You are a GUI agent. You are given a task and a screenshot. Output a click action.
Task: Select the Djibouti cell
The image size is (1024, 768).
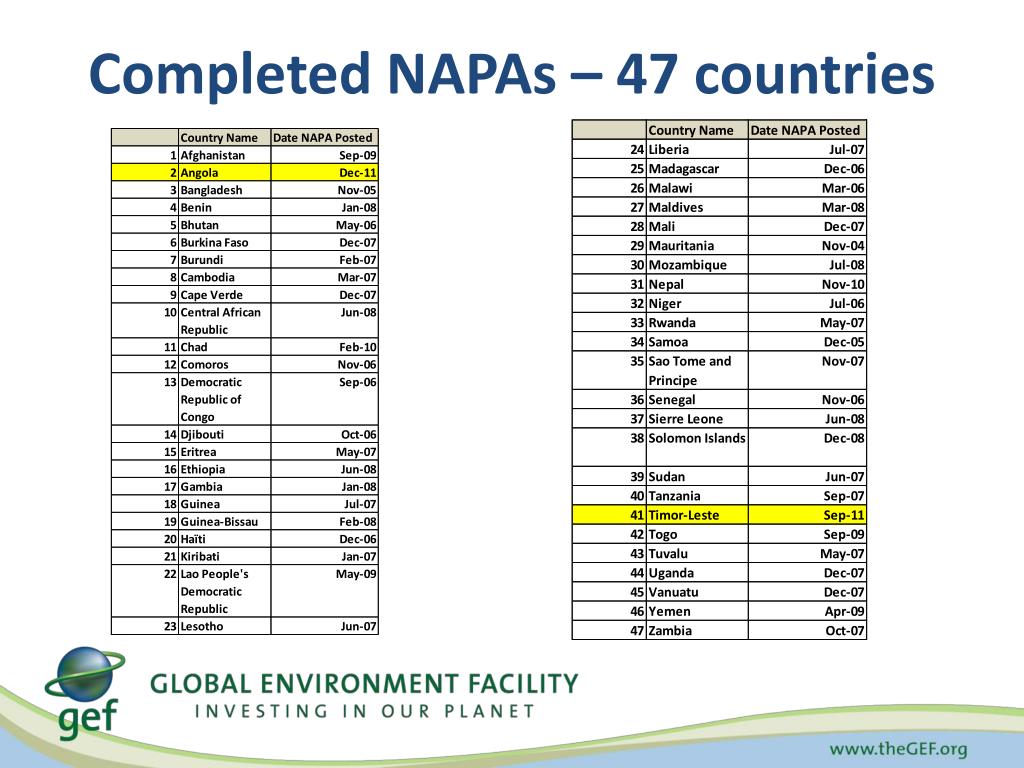click(x=224, y=434)
